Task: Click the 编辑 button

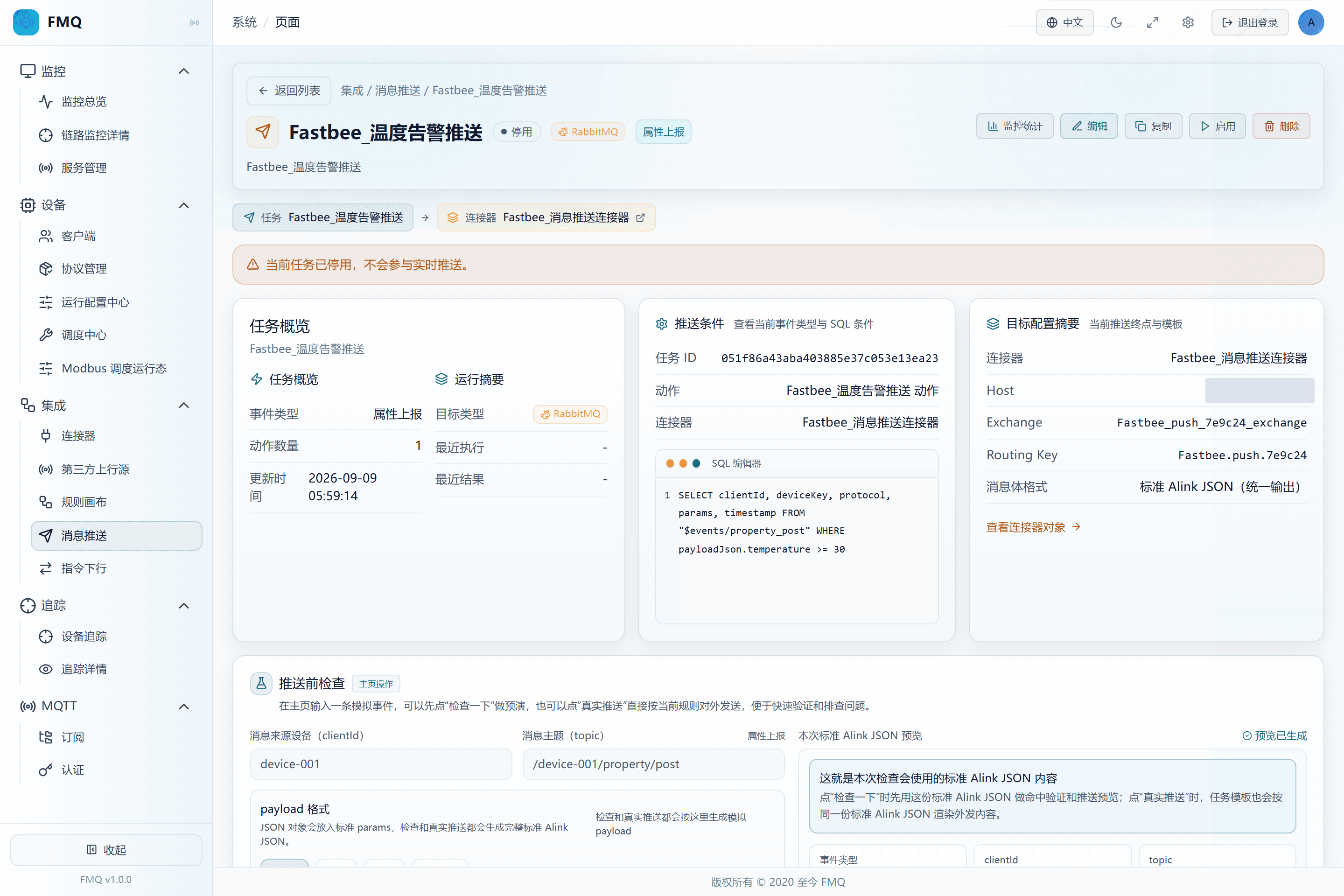Action: coord(1089,126)
